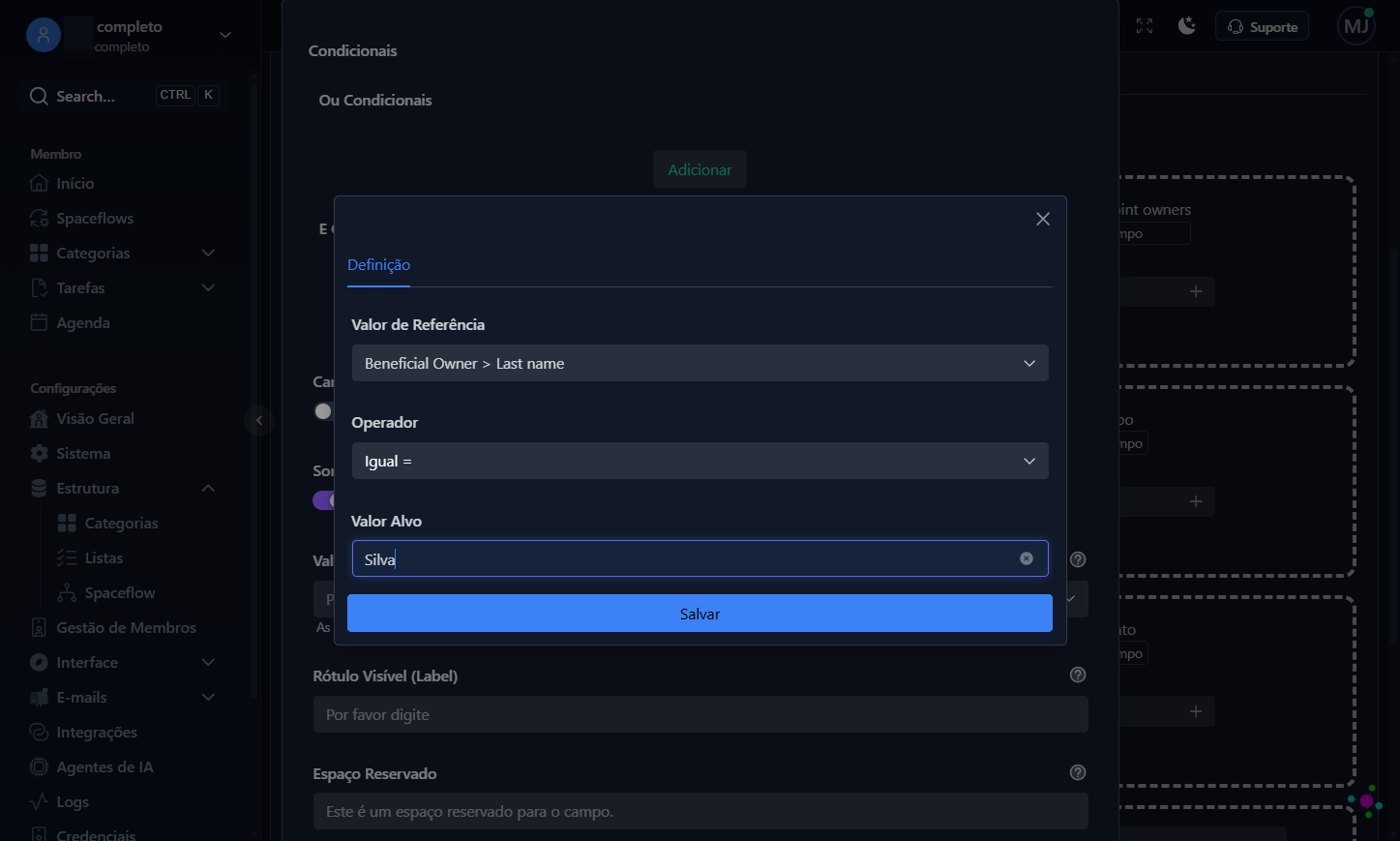Click help icon beside Rótulo Visível
The image size is (1400, 841).
click(1078, 675)
